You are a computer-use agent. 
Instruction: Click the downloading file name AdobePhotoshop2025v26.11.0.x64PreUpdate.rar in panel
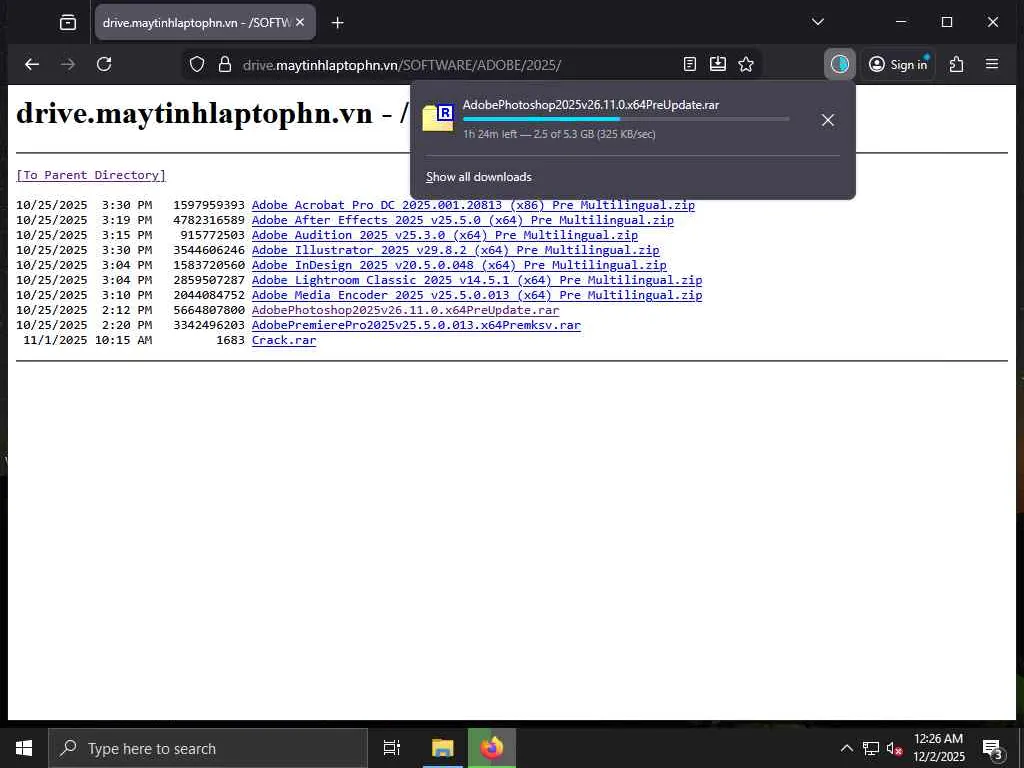tap(590, 104)
